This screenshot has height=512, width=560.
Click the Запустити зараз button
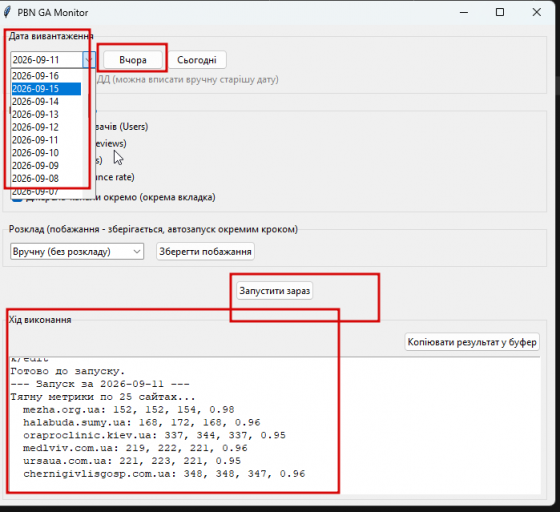click(275, 291)
